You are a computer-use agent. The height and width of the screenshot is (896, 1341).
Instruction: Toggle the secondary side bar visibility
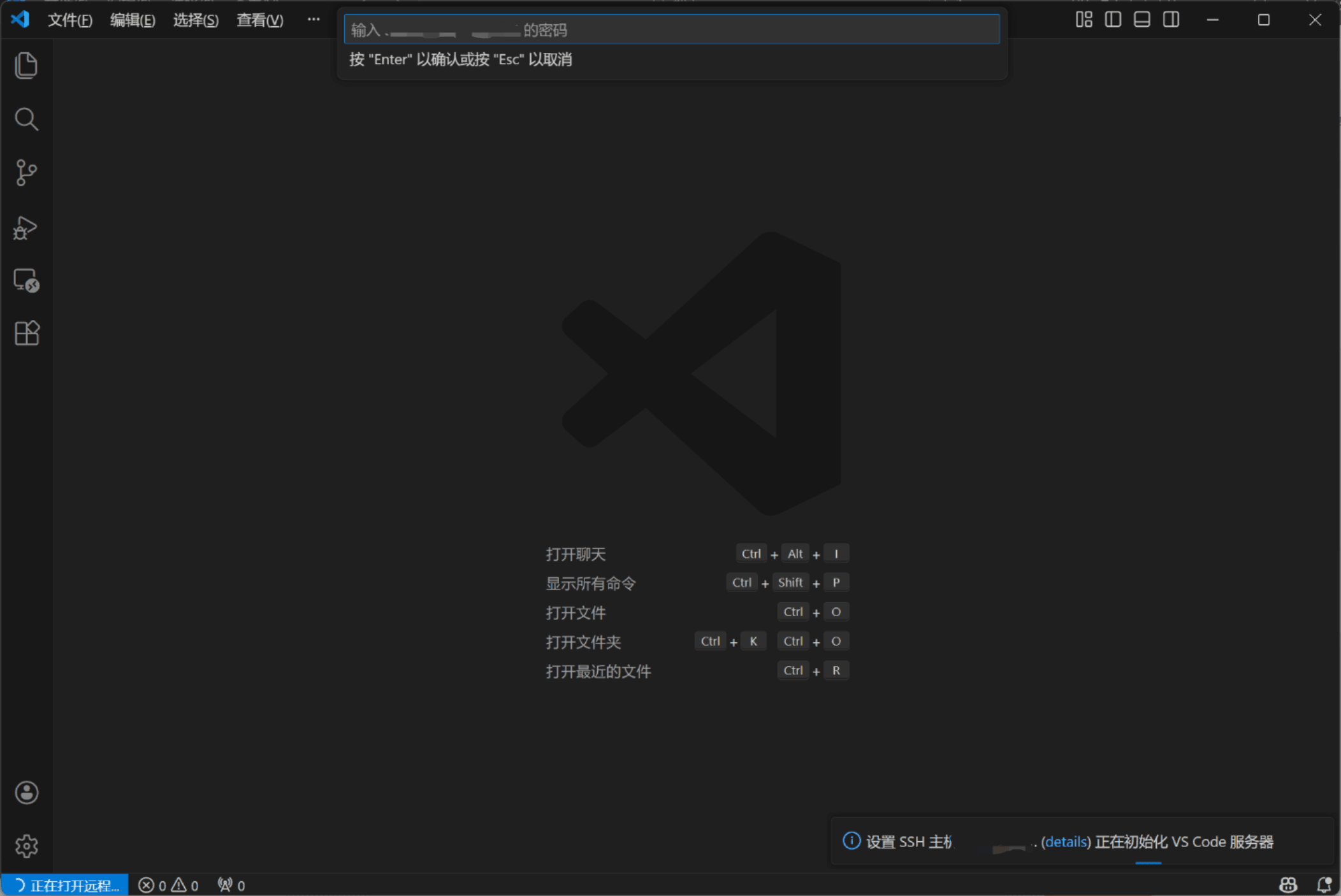pyautogui.click(x=1171, y=20)
